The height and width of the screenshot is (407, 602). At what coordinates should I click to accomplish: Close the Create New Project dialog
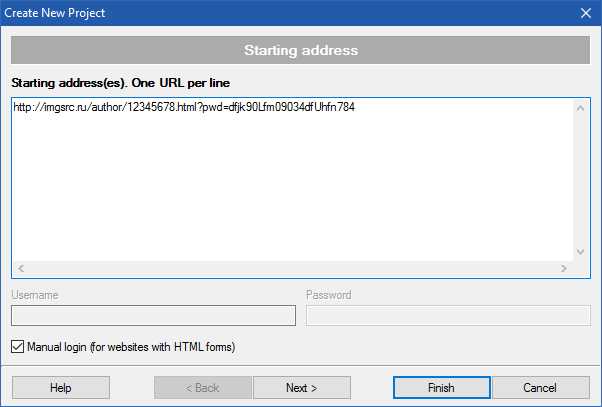(586, 13)
